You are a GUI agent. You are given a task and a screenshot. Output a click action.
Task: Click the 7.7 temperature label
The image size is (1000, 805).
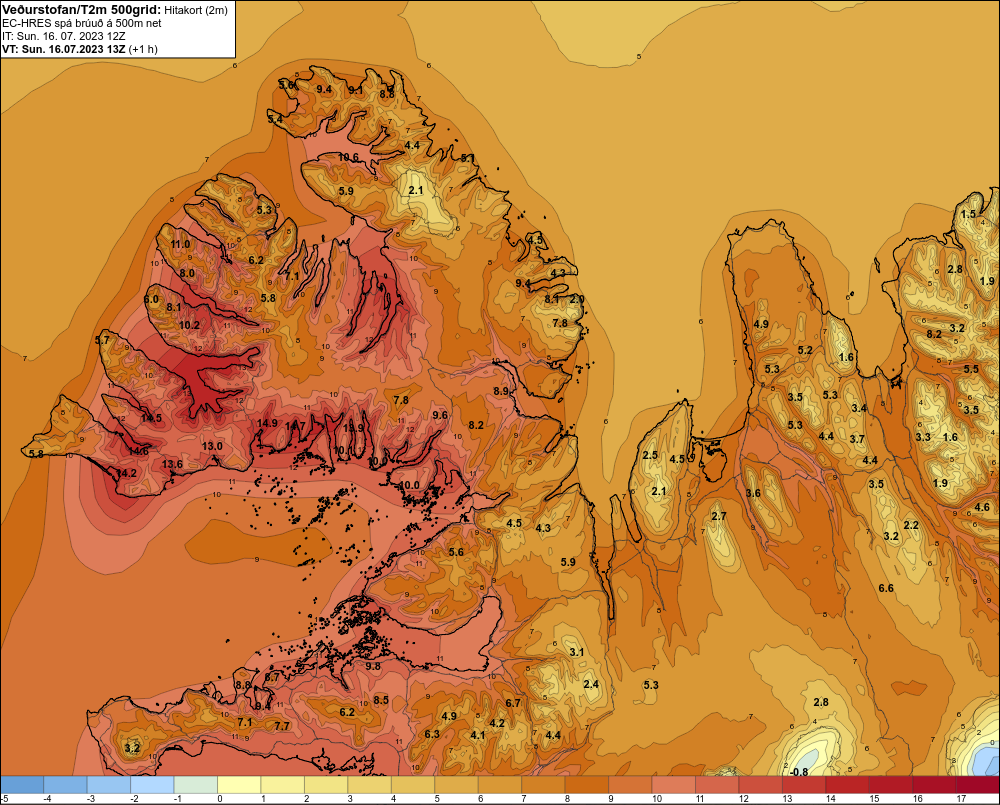(x=282, y=726)
